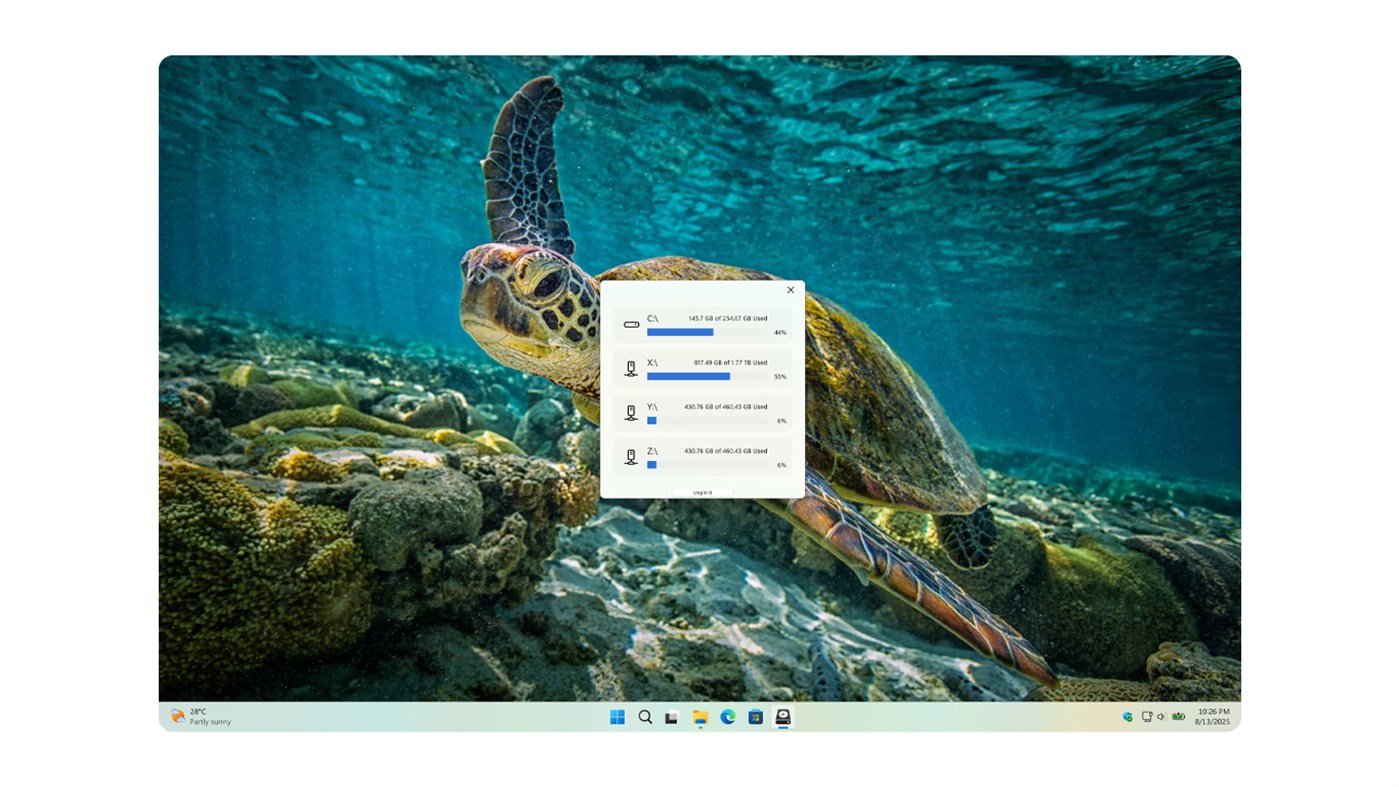Click the Y:\ drive icon in the popup
Viewport: 1399px width, 787px height.
click(x=630, y=412)
